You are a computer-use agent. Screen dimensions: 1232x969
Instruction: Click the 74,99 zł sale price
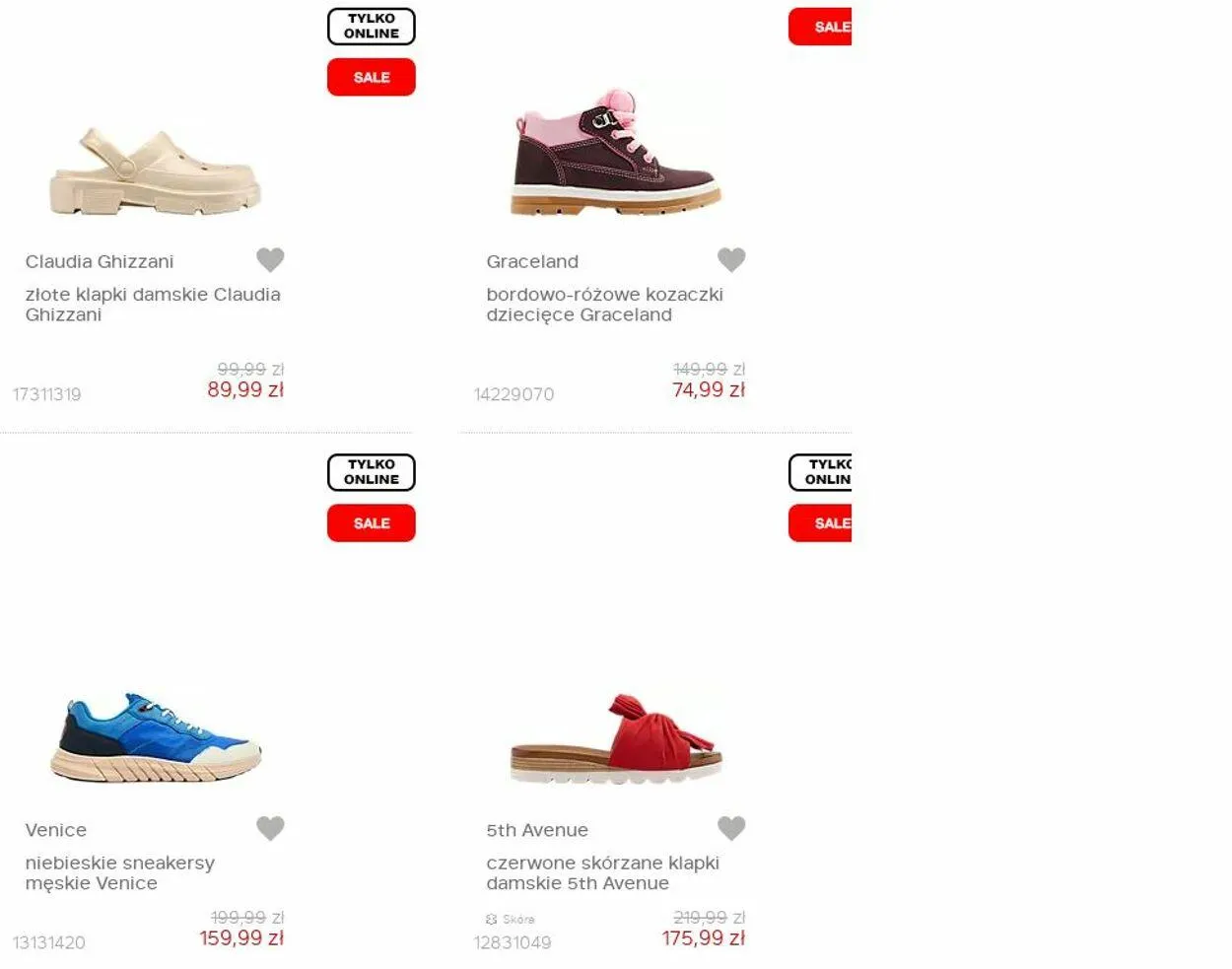point(709,389)
